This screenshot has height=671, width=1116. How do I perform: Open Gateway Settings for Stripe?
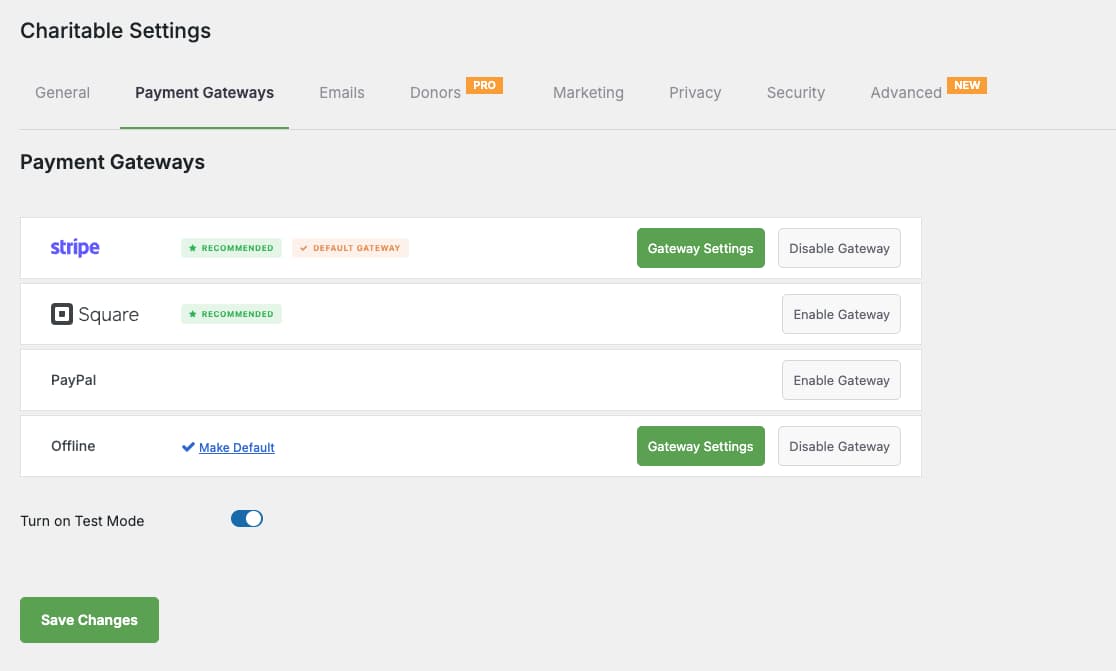point(700,248)
